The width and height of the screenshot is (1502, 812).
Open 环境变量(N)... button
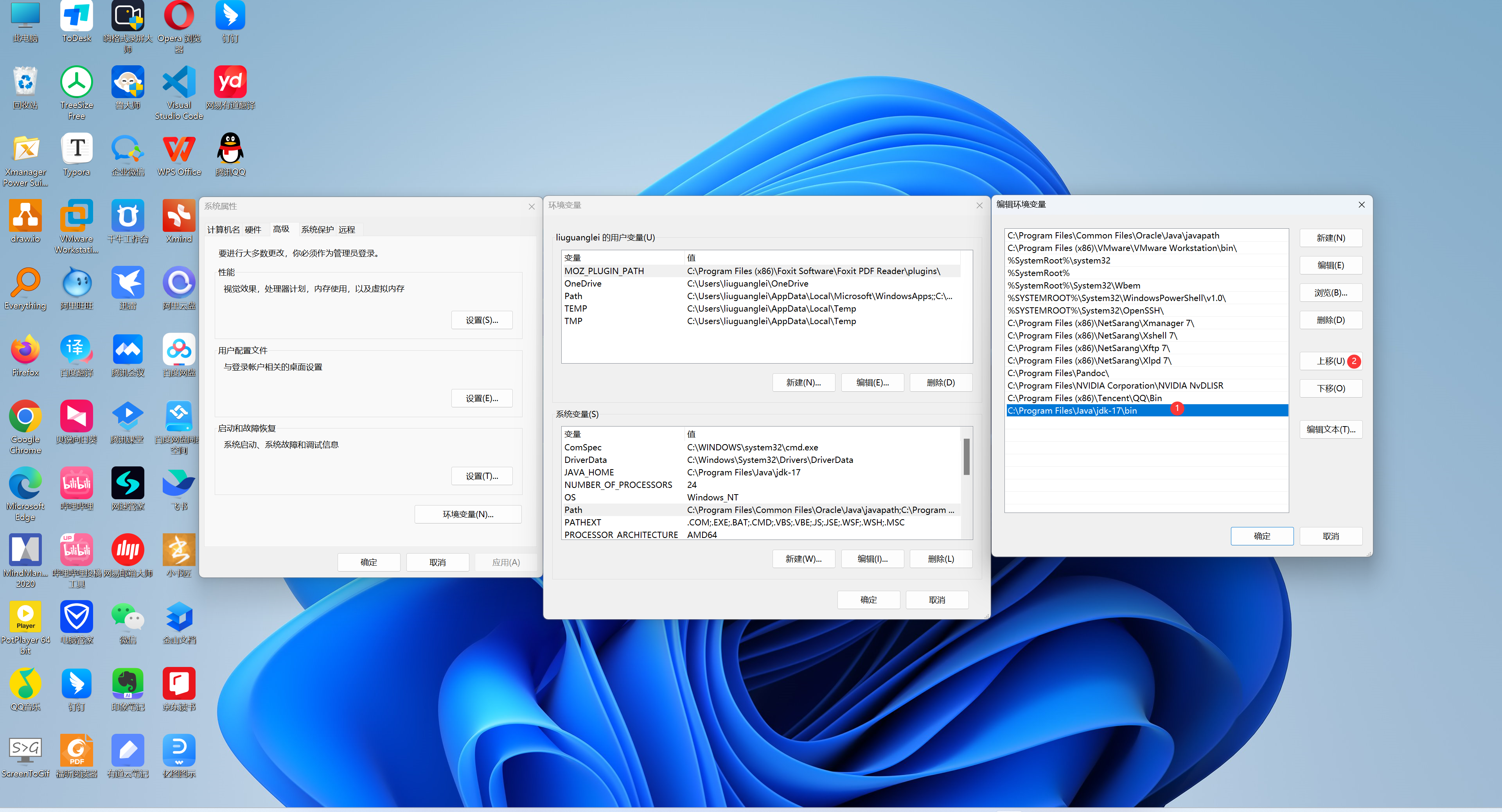468,514
